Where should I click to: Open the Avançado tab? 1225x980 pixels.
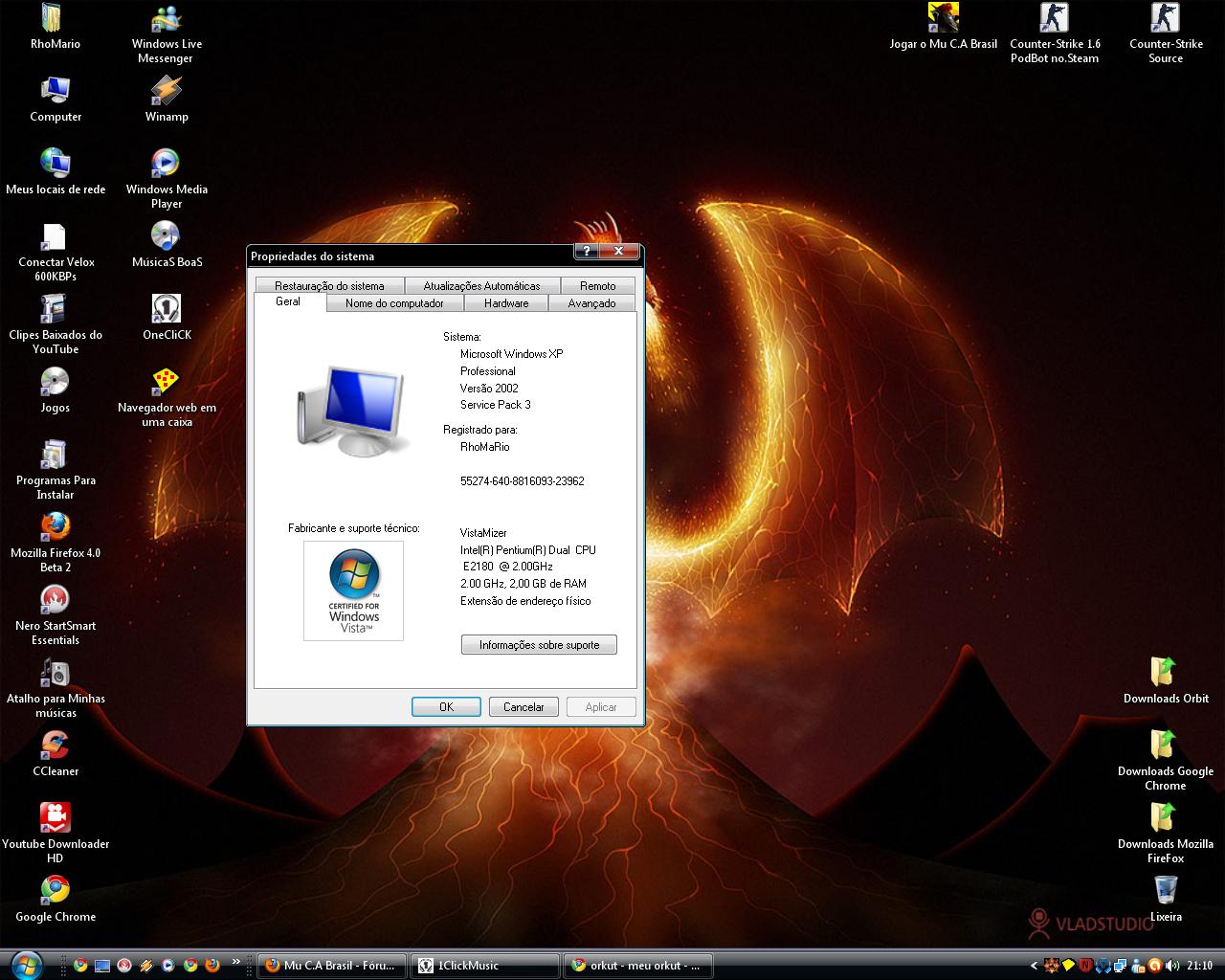coord(591,303)
